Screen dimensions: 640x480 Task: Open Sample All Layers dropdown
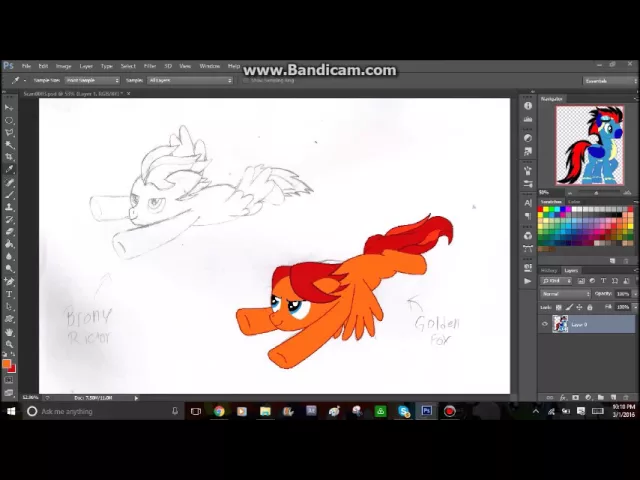(x=190, y=80)
